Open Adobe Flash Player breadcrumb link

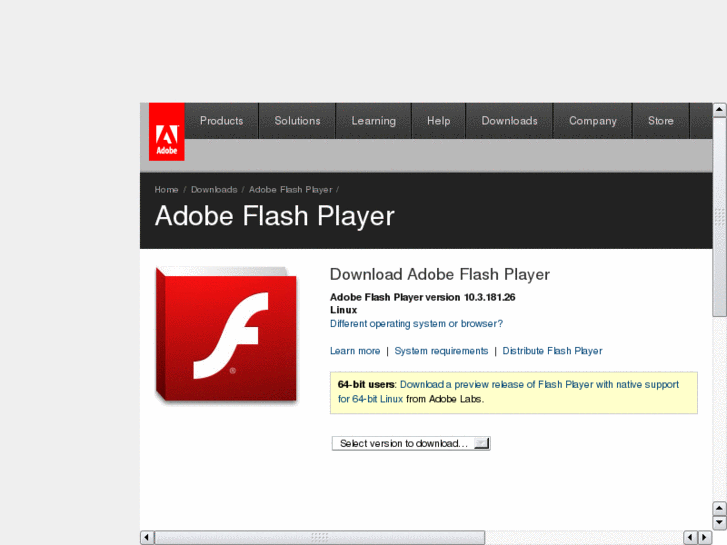coord(291,190)
